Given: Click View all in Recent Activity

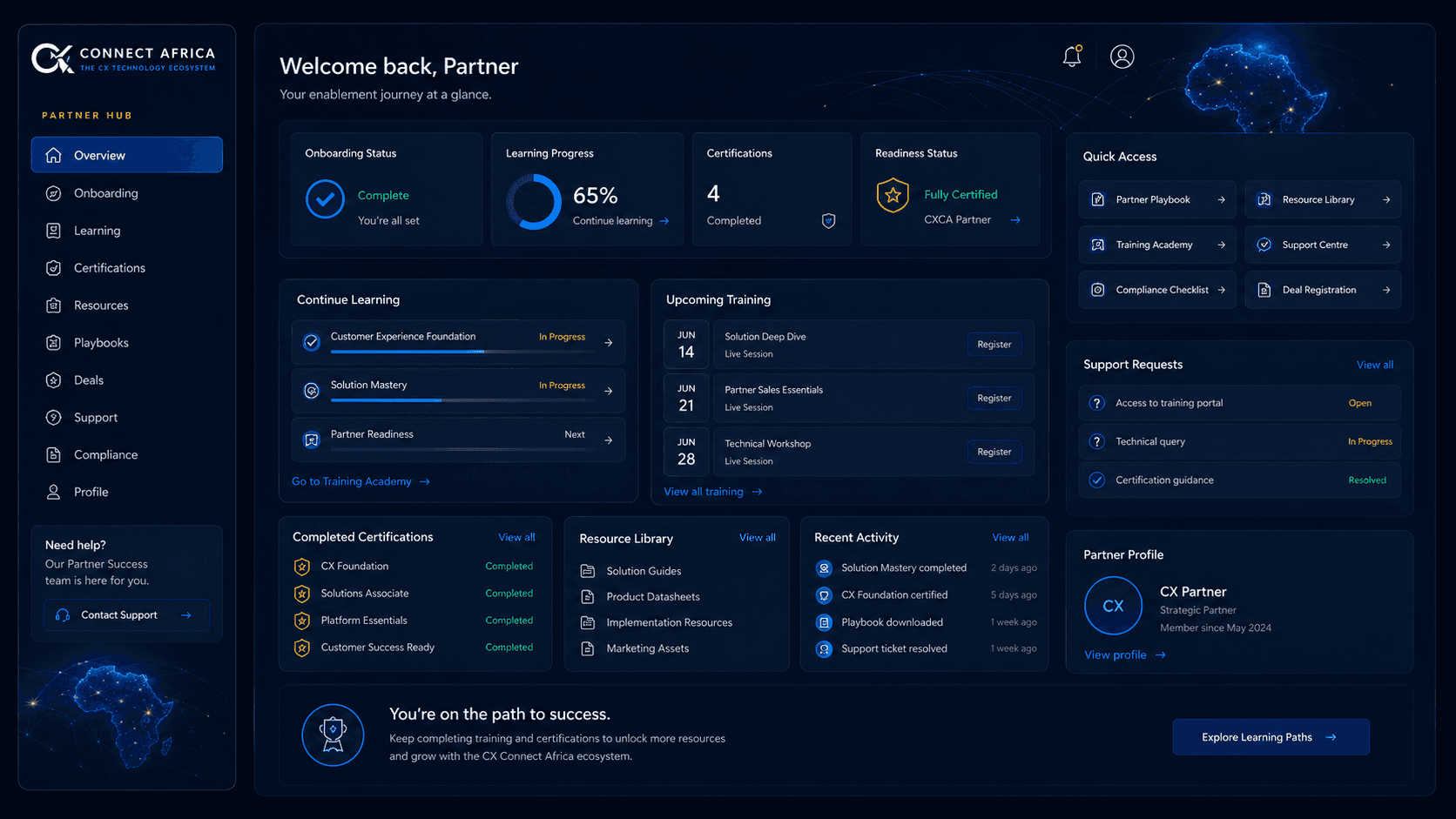Looking at the screenshot, I should [x=1010, y=538].
